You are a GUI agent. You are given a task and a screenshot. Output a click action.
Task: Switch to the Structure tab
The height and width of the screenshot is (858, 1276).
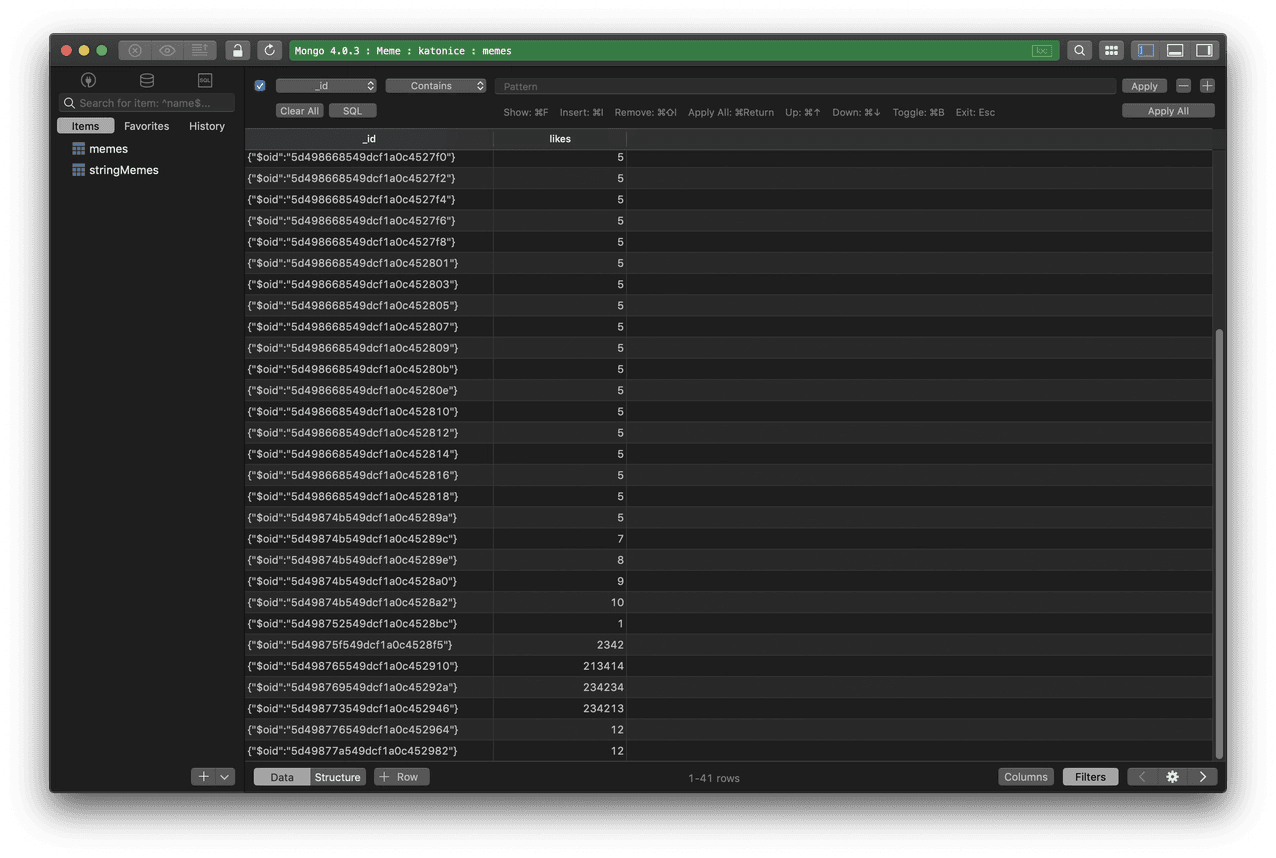click(x=337, y=777)
